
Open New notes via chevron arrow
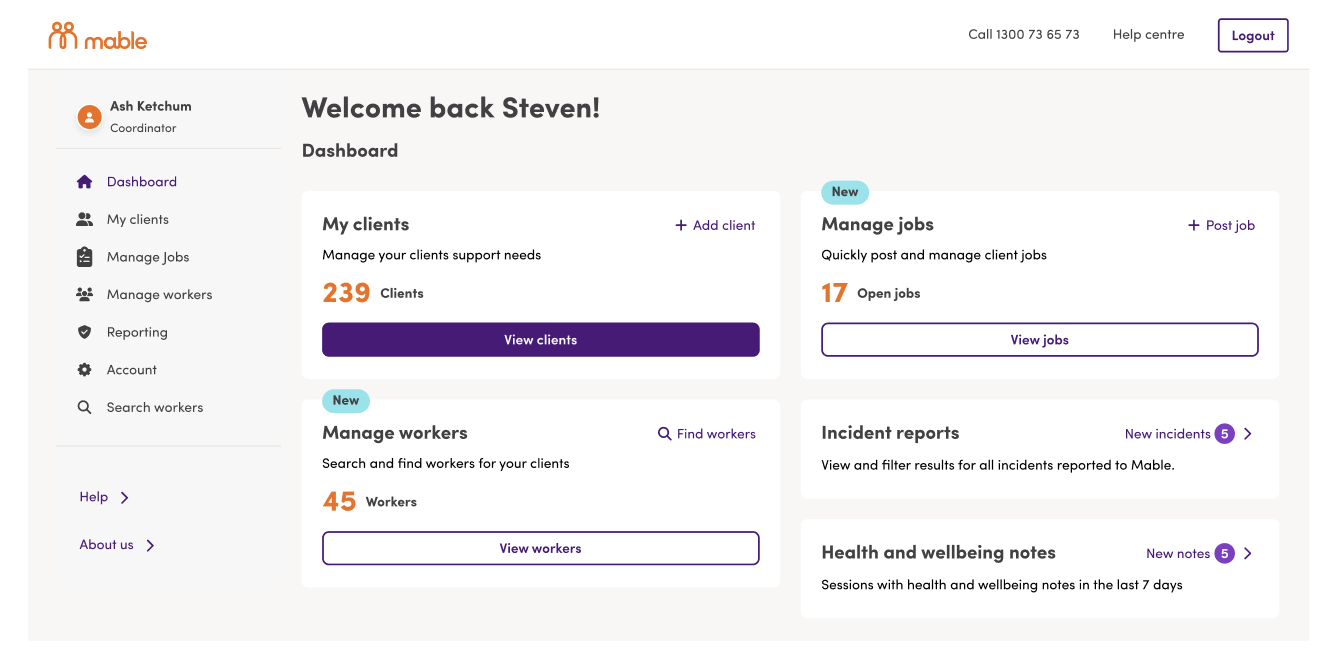click(x=1248, y=554)
